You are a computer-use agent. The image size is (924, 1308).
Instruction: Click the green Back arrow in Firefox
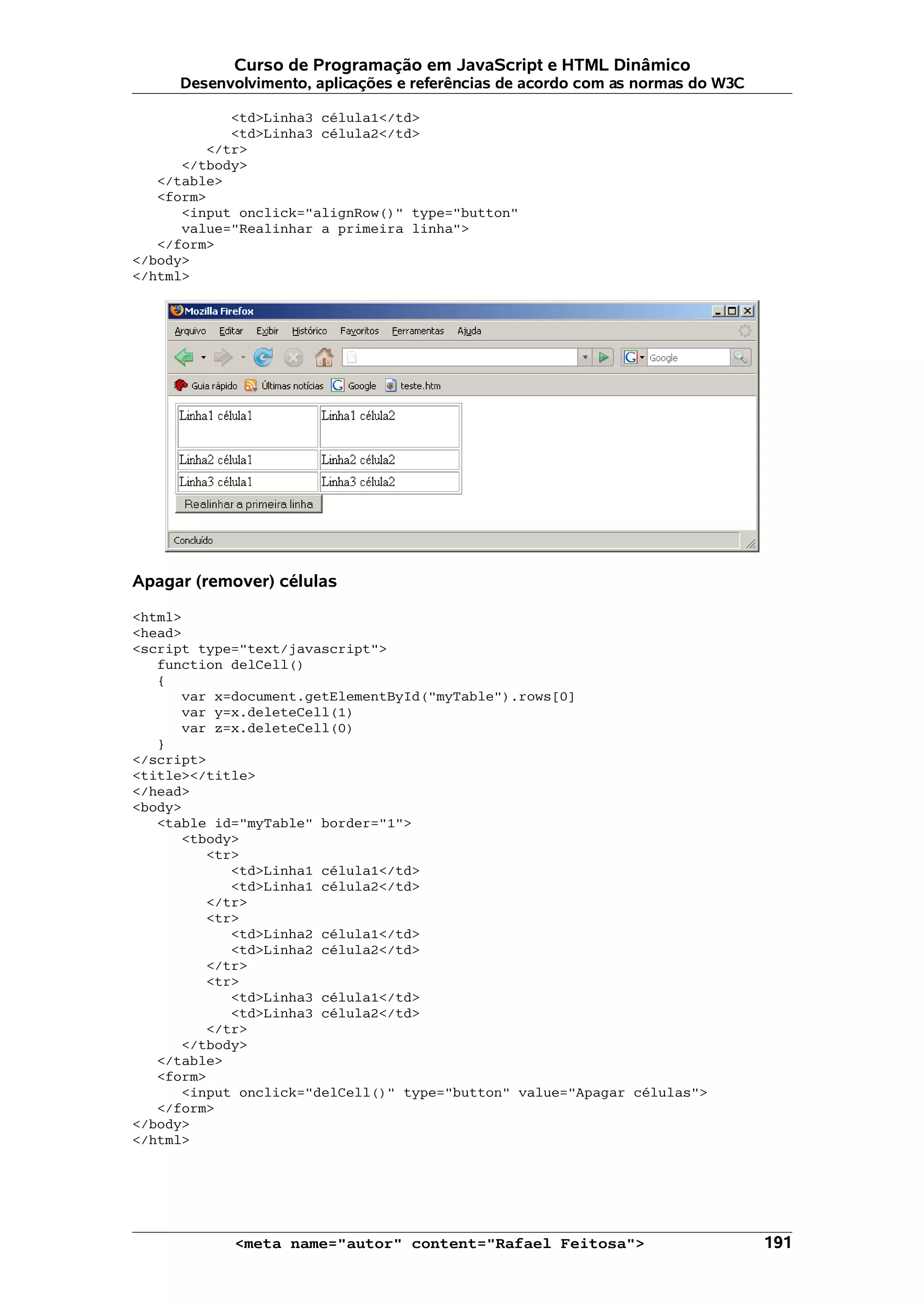pyautogui.click(x=184, y=357)
